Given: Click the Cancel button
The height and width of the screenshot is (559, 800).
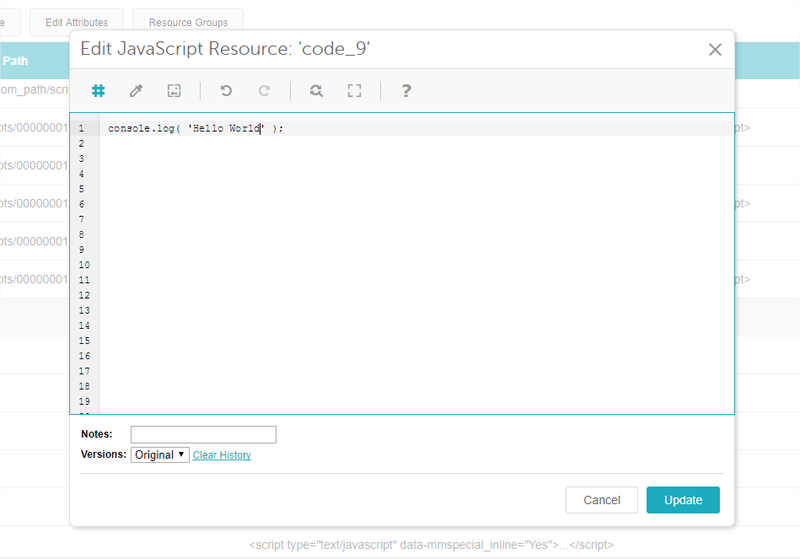Looking at the screenshot, I should 602,500.
